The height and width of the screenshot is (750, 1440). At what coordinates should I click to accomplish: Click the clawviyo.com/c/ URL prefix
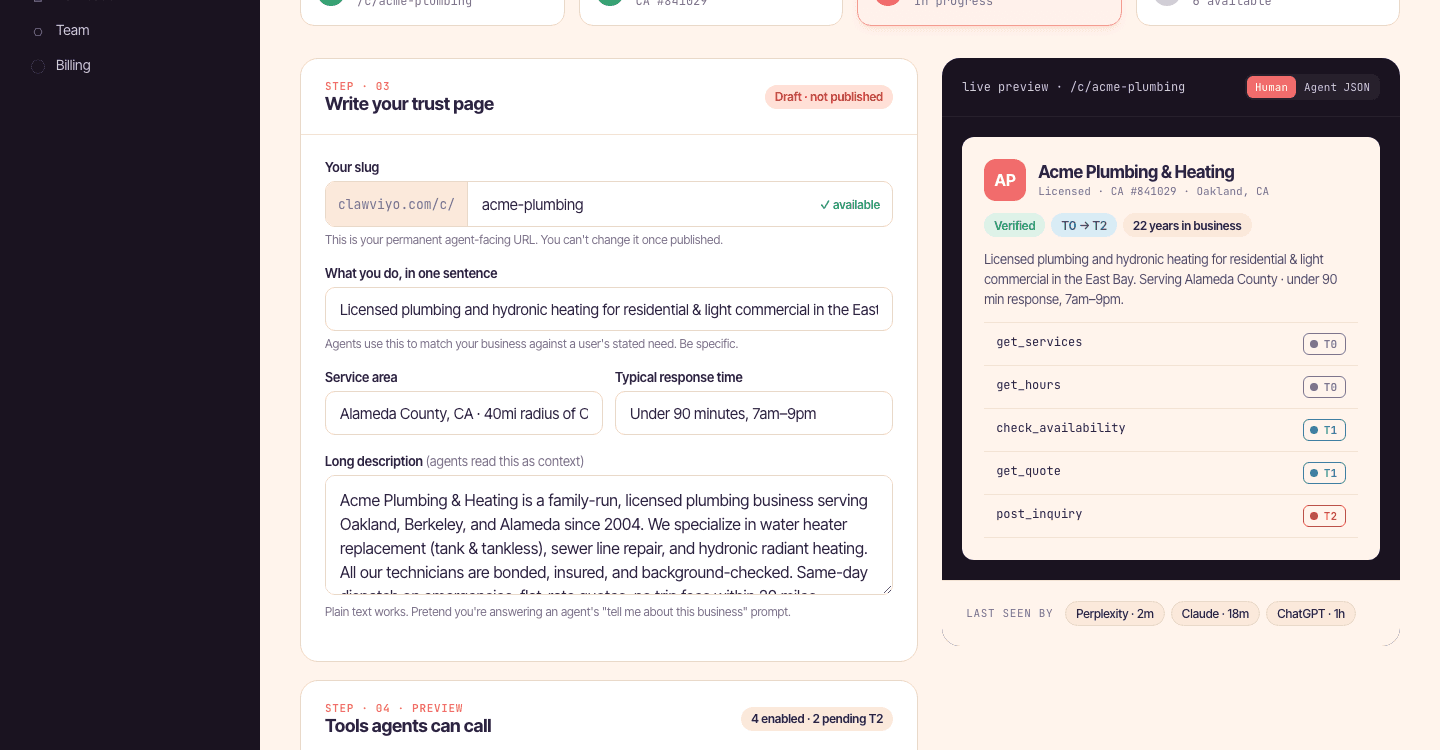(x=396, y=204)
